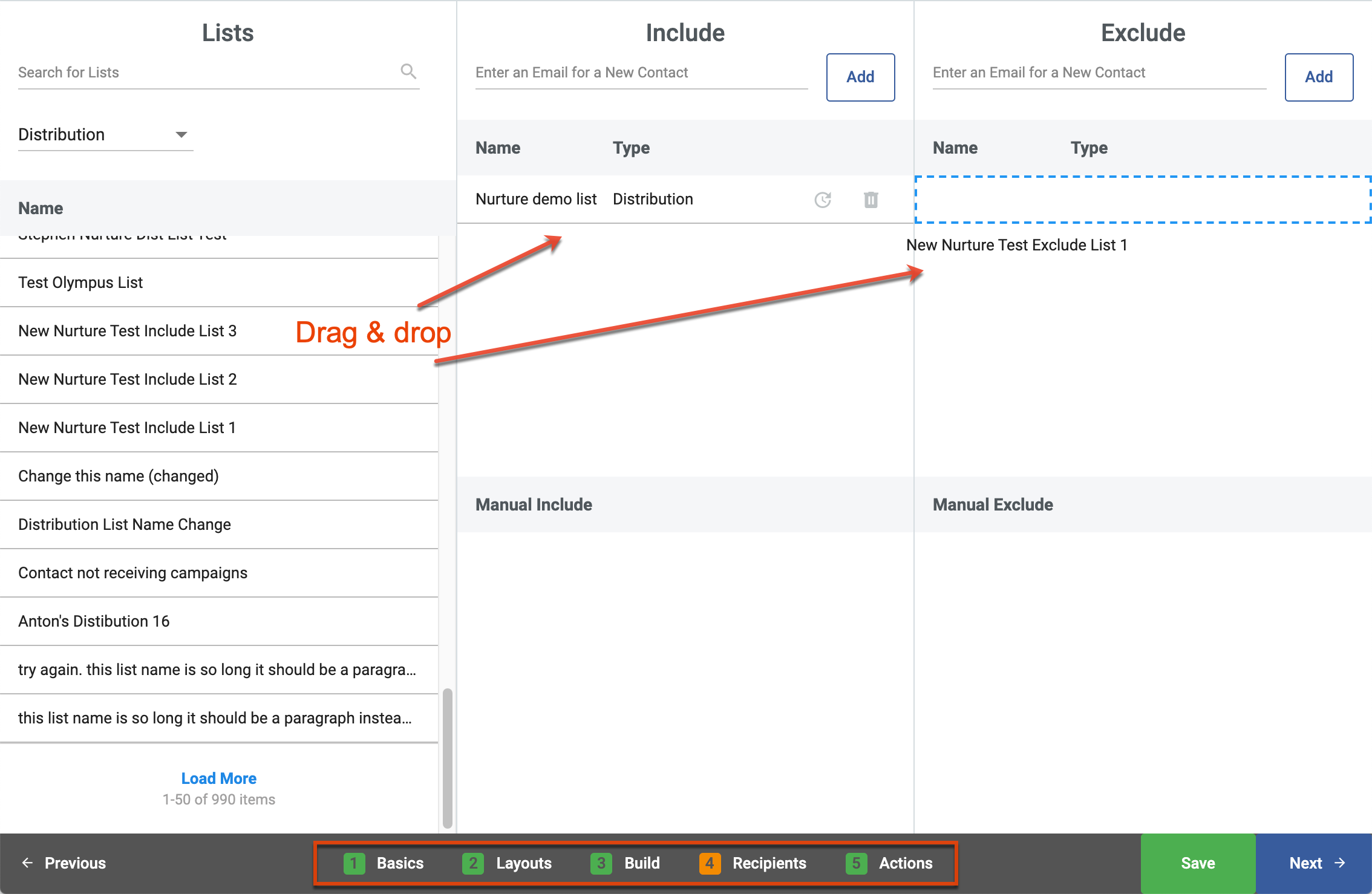Switch to the Actions step tab

[x=905, y=863]
